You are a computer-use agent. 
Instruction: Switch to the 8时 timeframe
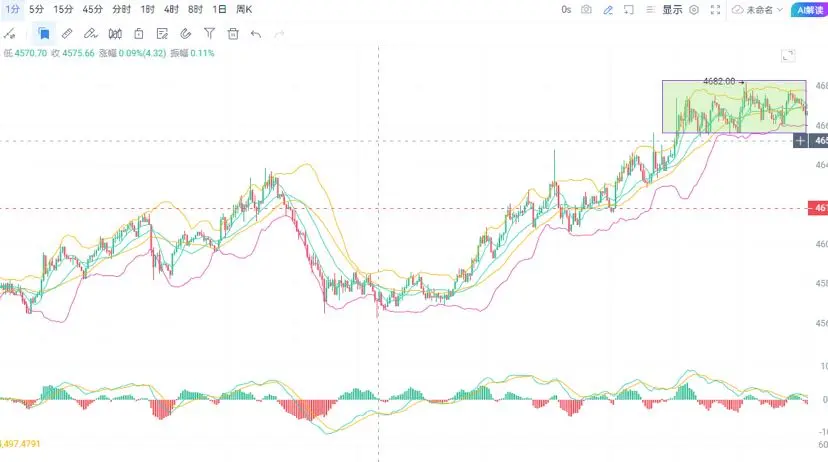[x=195, y=10]
